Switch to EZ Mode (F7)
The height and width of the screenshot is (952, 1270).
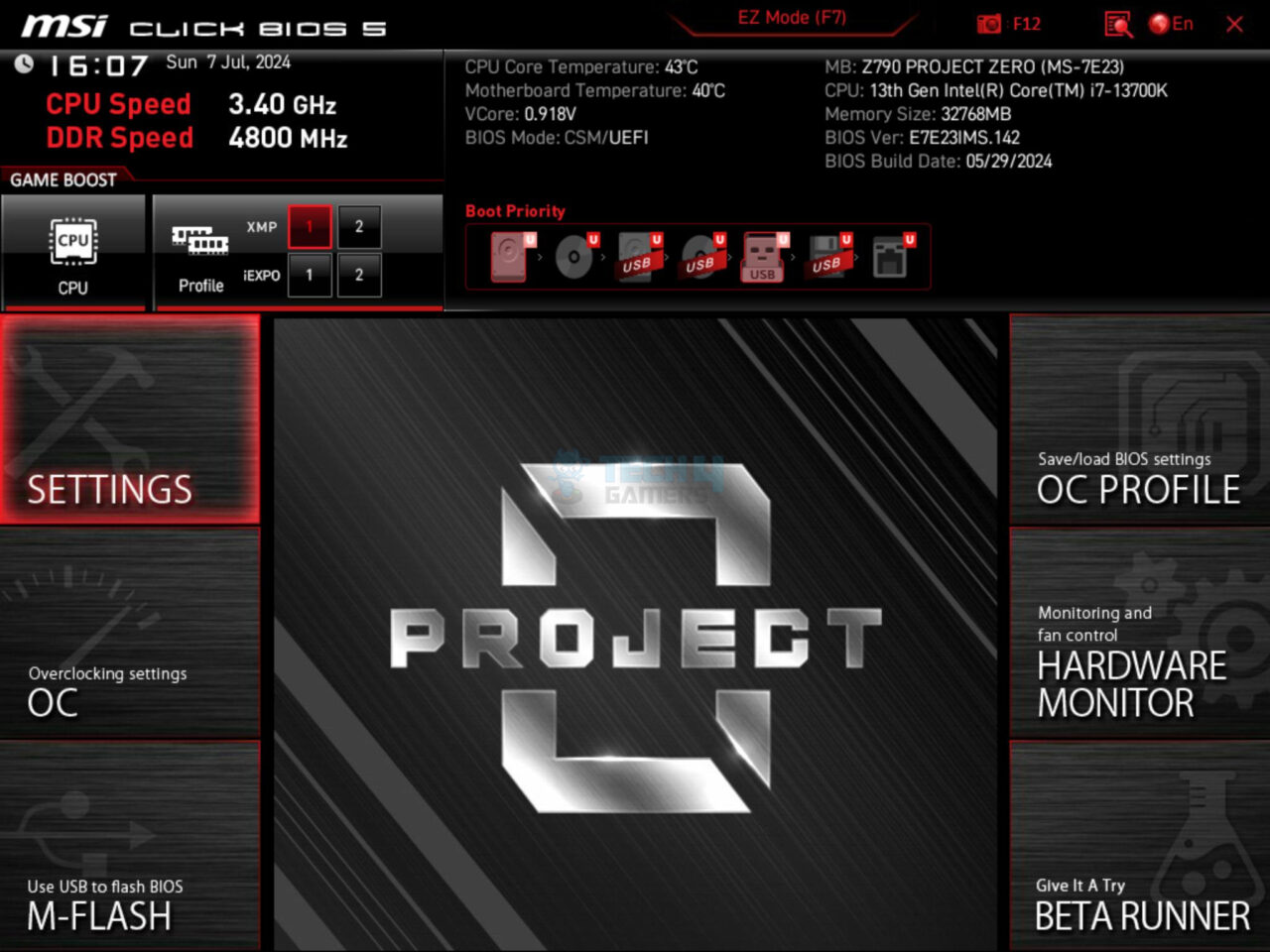point(789,17)
